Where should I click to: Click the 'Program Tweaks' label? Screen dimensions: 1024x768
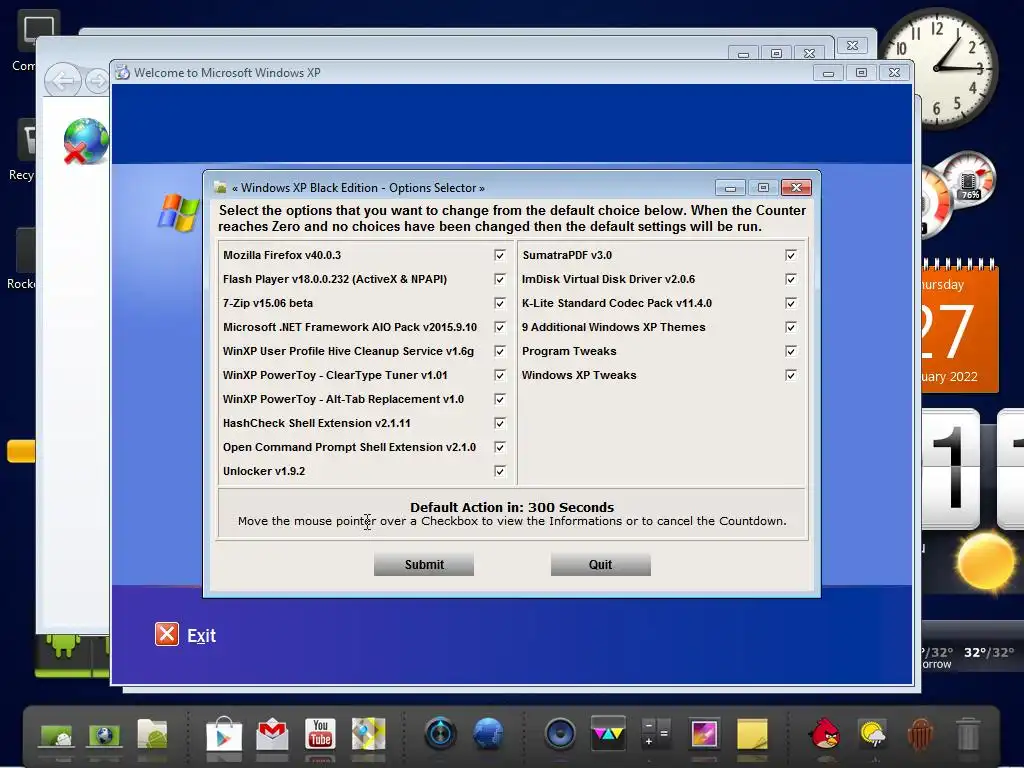[x=569, y=351]
